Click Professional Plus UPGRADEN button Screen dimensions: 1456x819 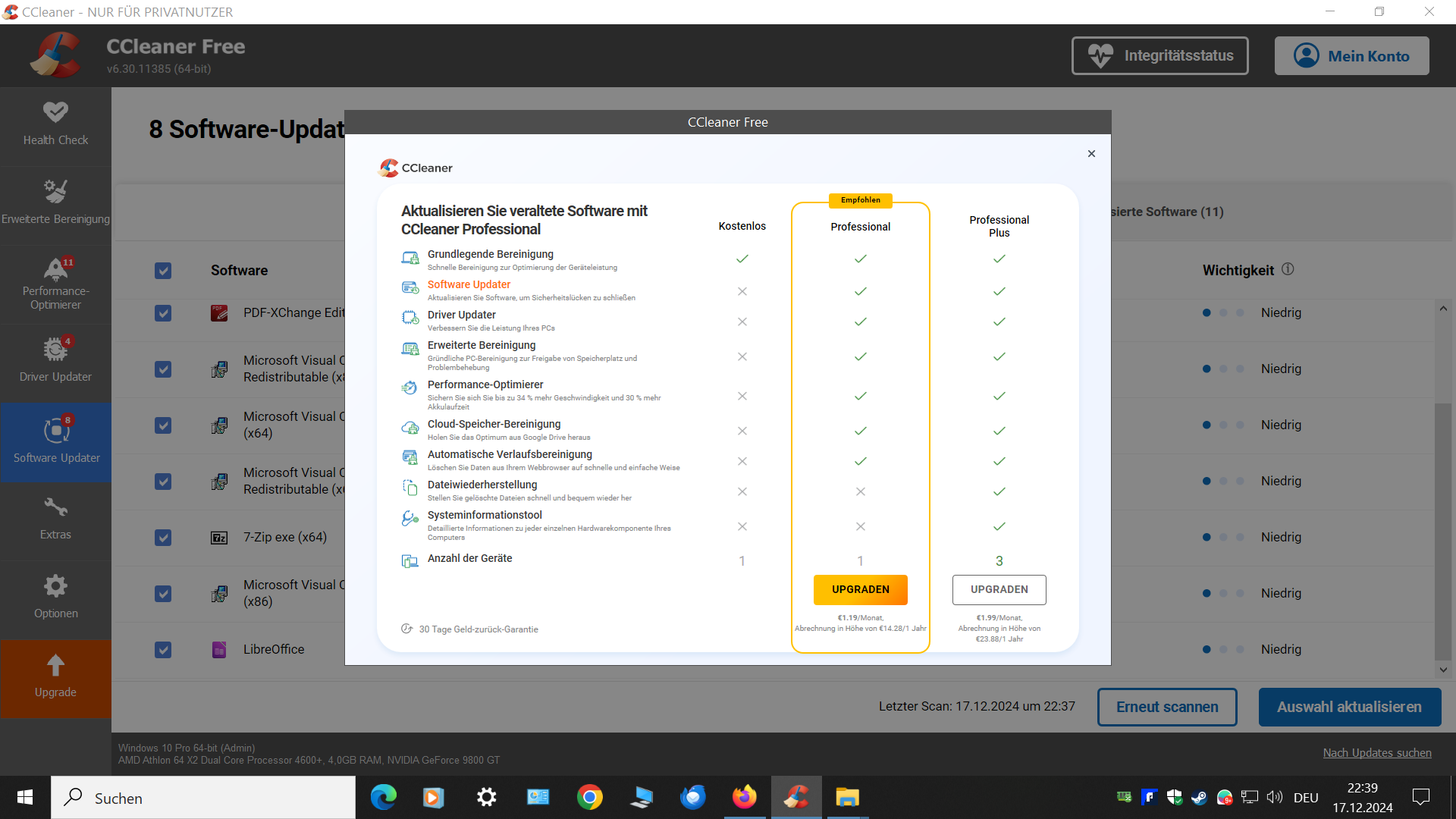999,589
